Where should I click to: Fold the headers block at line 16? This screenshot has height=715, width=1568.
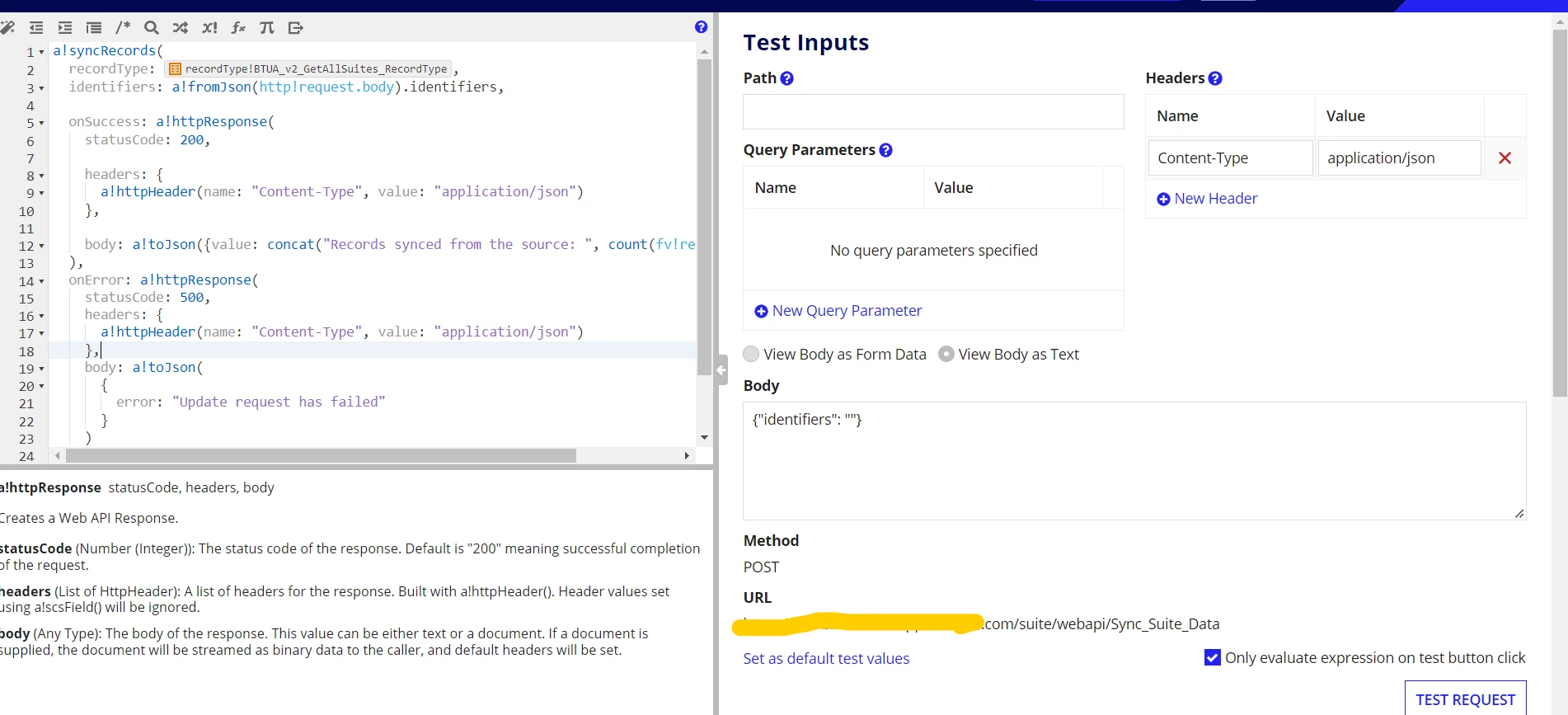[x=41, y=316]
